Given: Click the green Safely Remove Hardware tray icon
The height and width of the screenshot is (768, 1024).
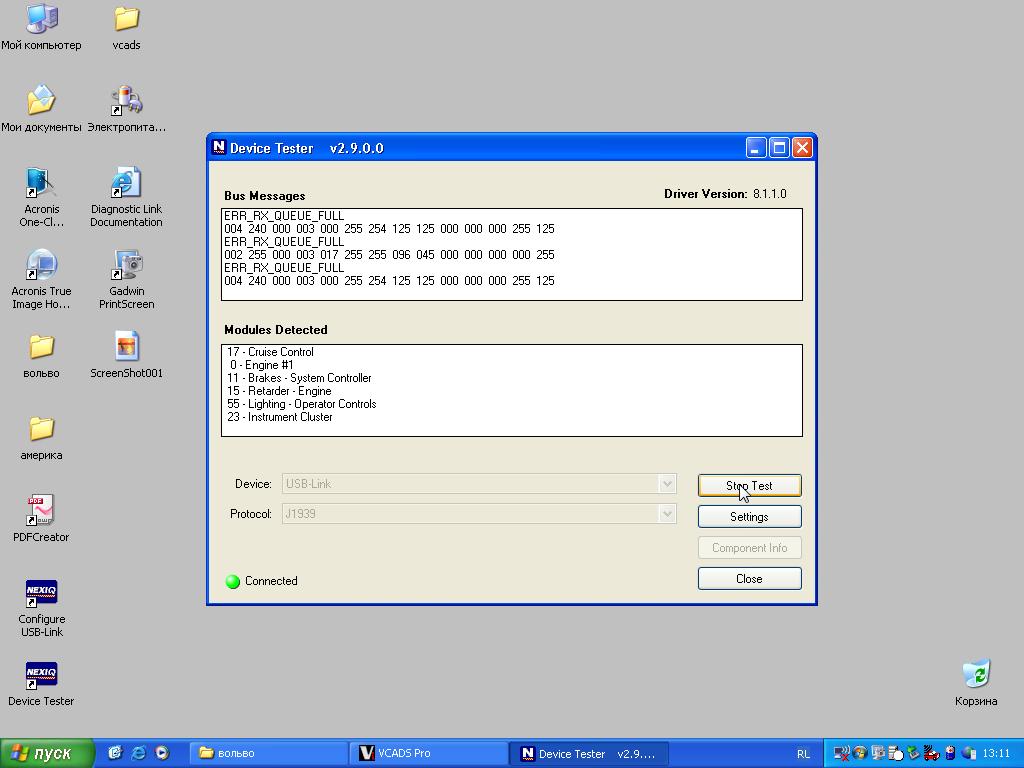Looking at the screenshot, I should (x=913, y=754).
